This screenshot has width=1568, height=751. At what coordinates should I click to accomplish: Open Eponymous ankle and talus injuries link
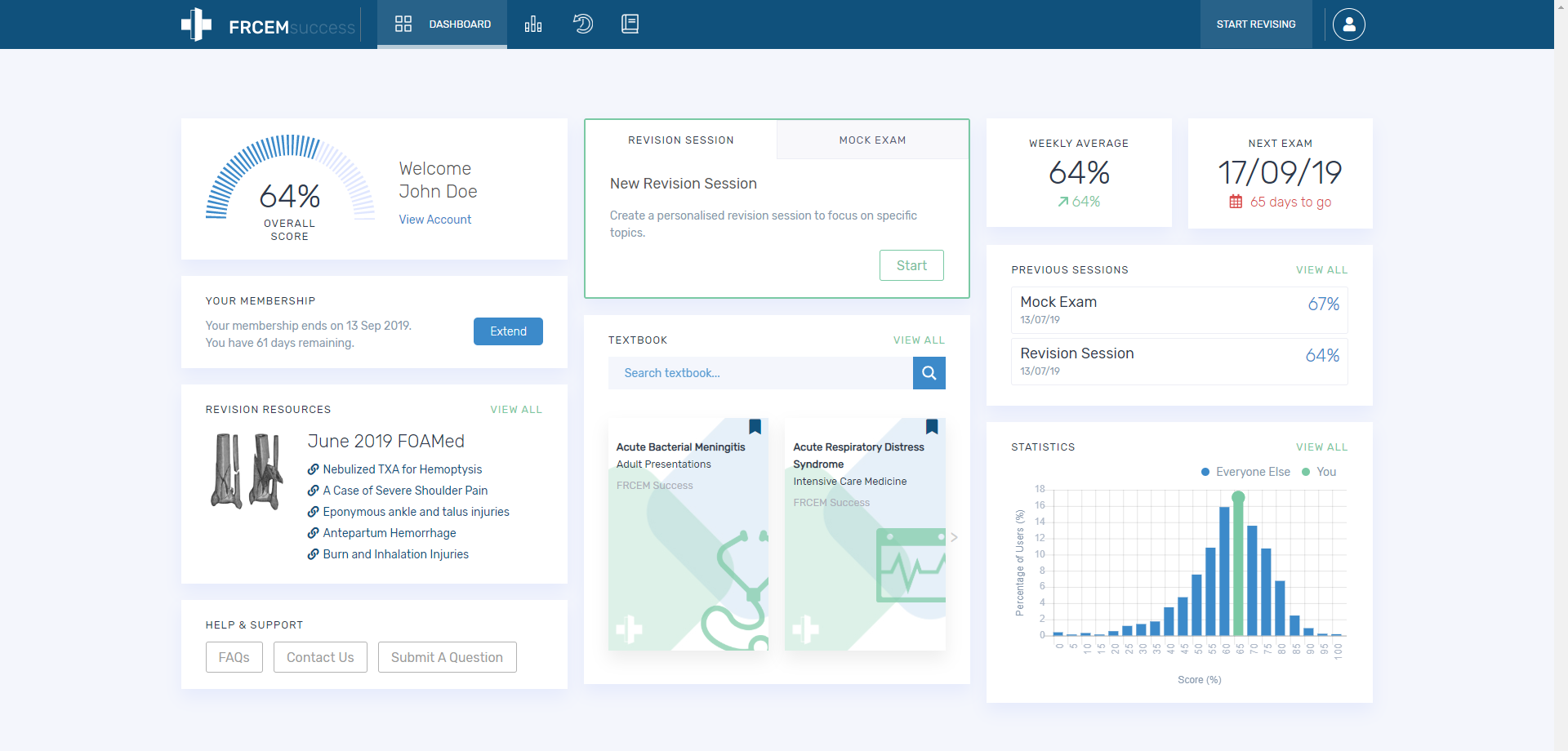tap(416, 512)
